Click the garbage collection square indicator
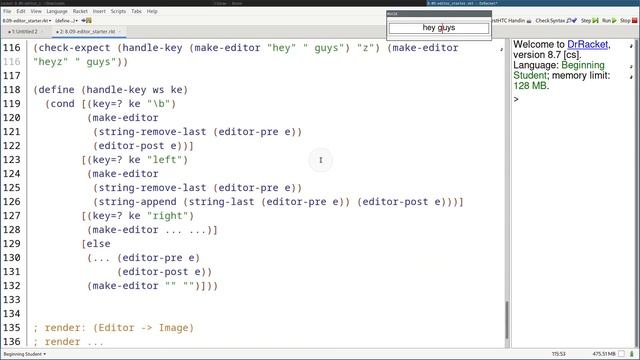This screenshot has height=360, width=640. point(621,354)
